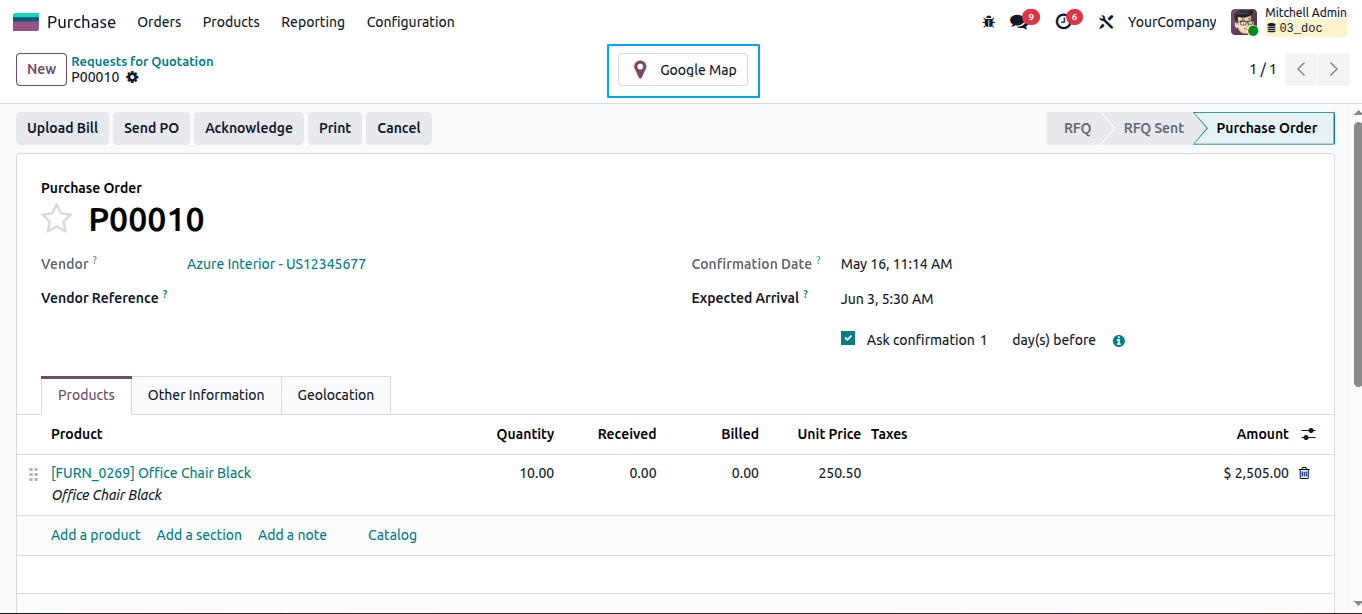Click the Acknowledge button
This screenshot has width=1362, height=614.
click(x=249, y=128)
